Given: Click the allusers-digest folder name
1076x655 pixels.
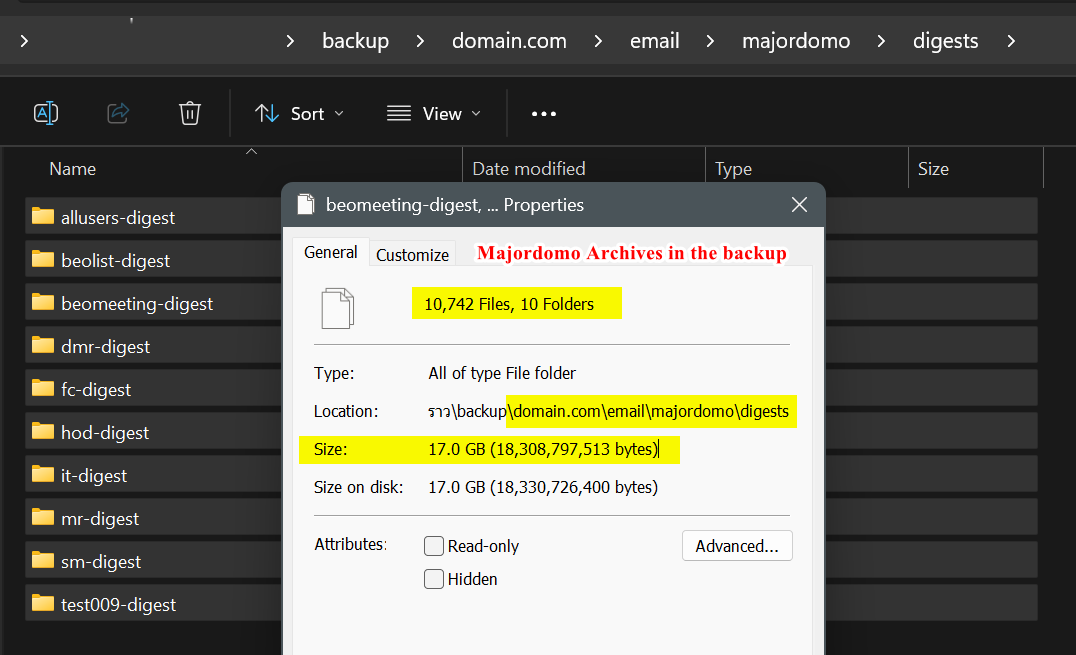Looking at the screenshot, I should coord(118,218).
